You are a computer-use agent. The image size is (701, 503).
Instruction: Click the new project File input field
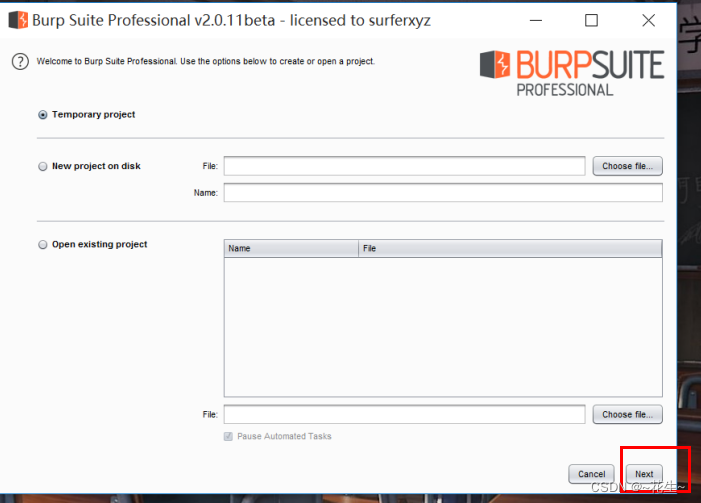pyautogui.click(x=405, y=166)
